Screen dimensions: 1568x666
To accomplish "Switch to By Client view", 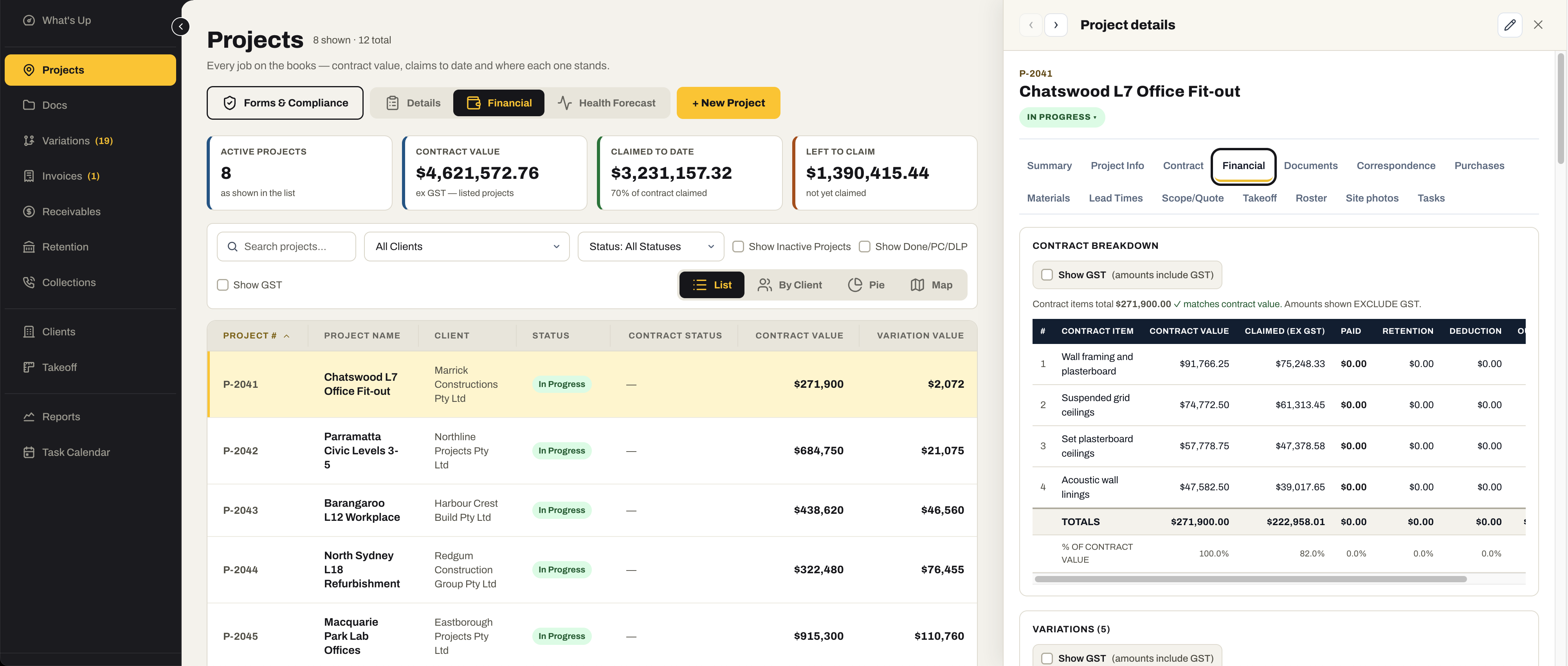I will click(x=789, y=285).
